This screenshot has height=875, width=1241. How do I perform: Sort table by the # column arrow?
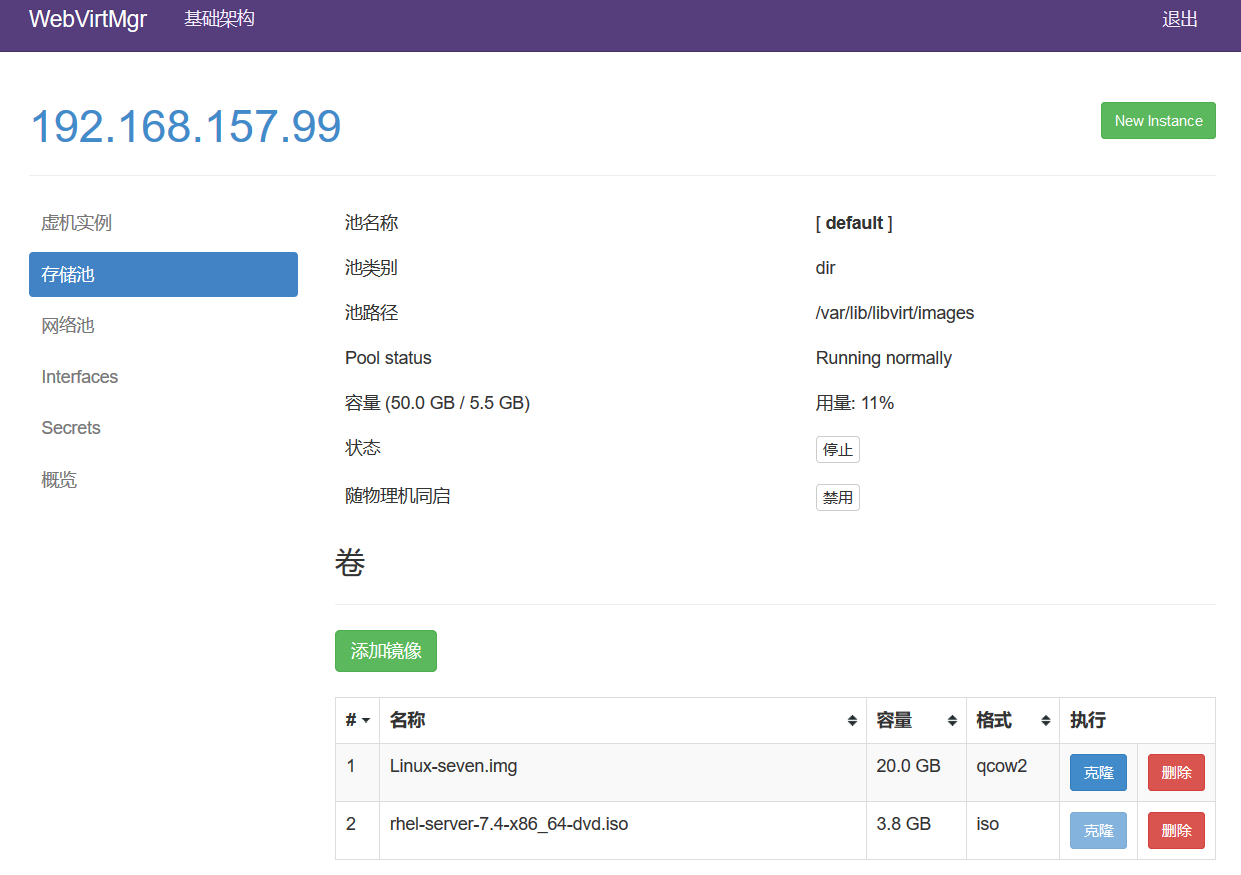point(366,721)
